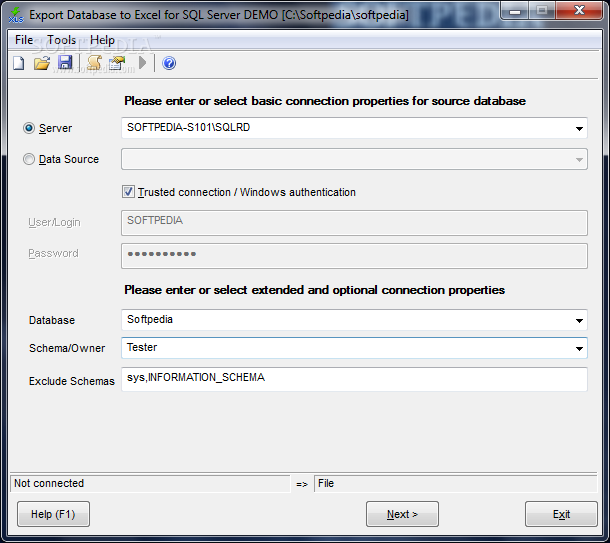The width and height of the screenshot is (610, 543).
Task: Minimize the application window
Action: [515, 11]
